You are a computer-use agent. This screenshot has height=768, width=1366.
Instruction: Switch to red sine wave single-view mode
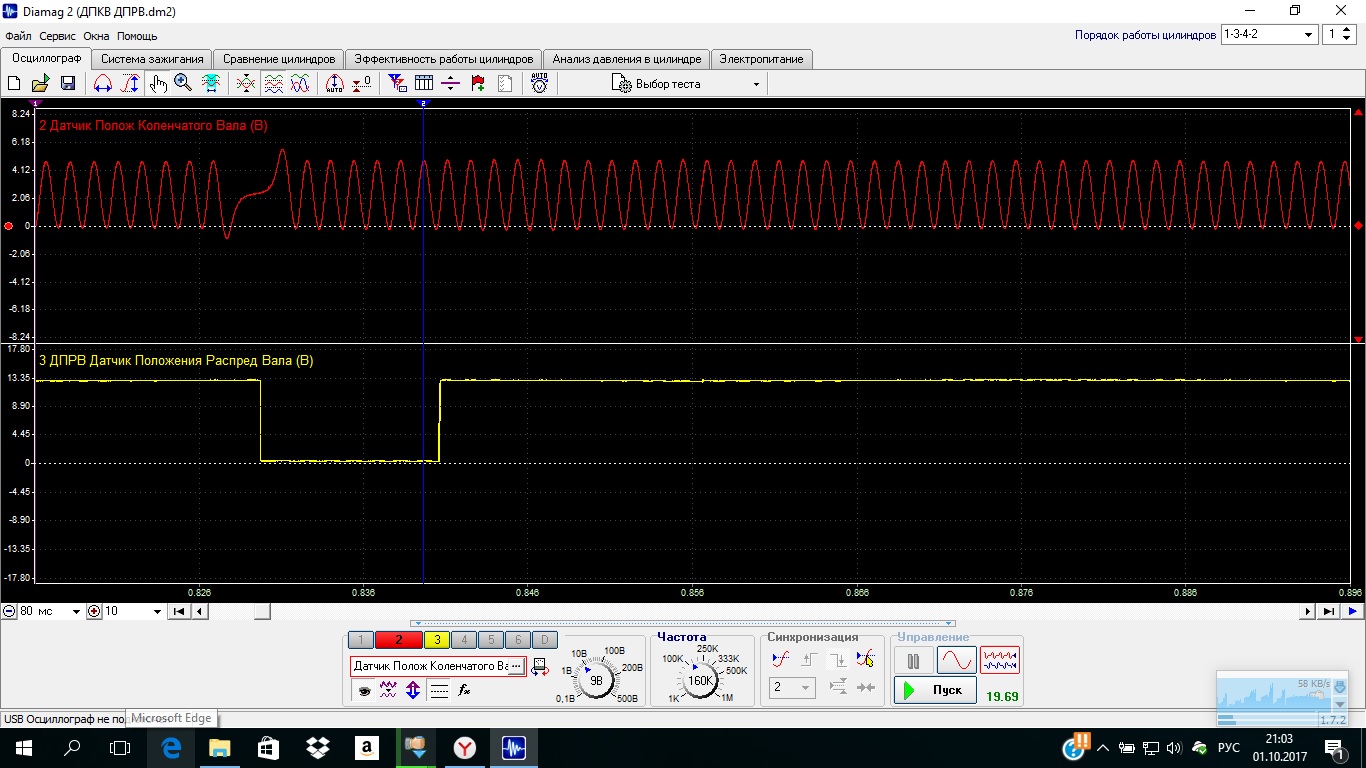(x=956, y=660)
